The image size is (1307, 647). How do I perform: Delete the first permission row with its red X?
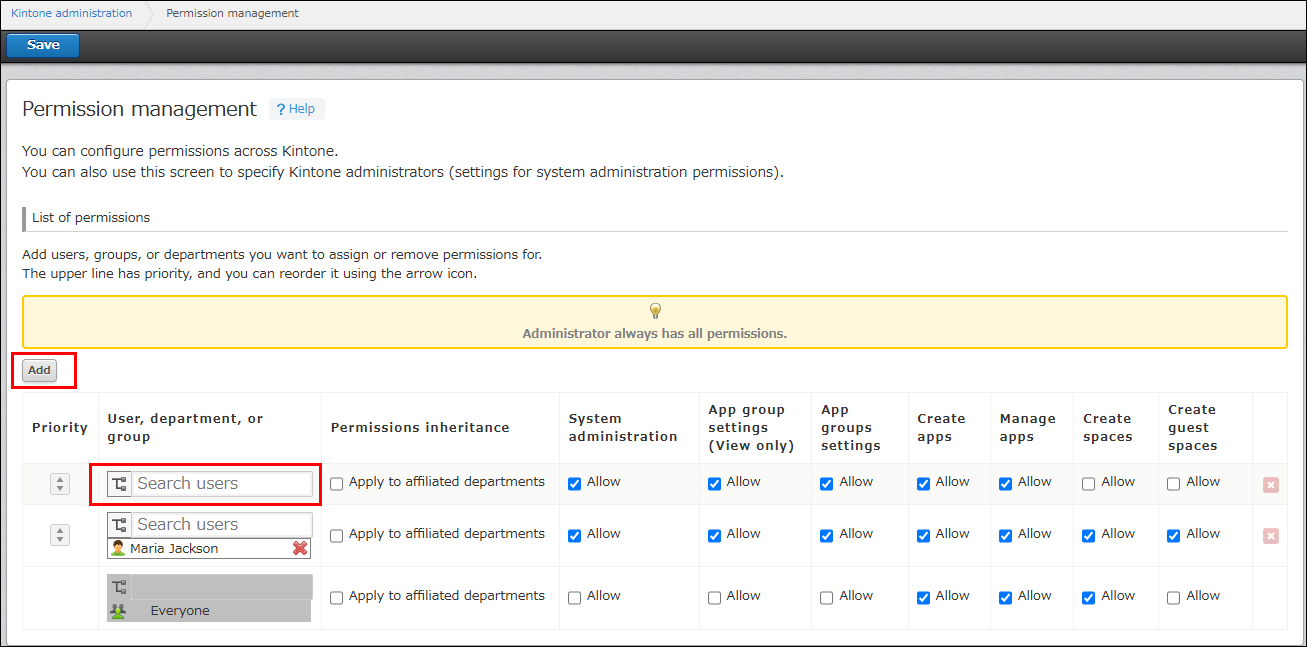click(x=1270, y=484)
